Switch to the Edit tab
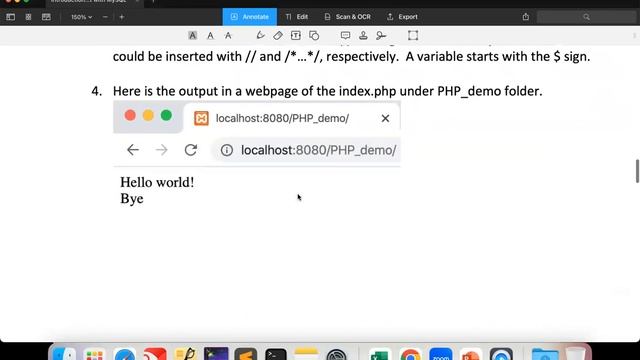 click(297, 17)
